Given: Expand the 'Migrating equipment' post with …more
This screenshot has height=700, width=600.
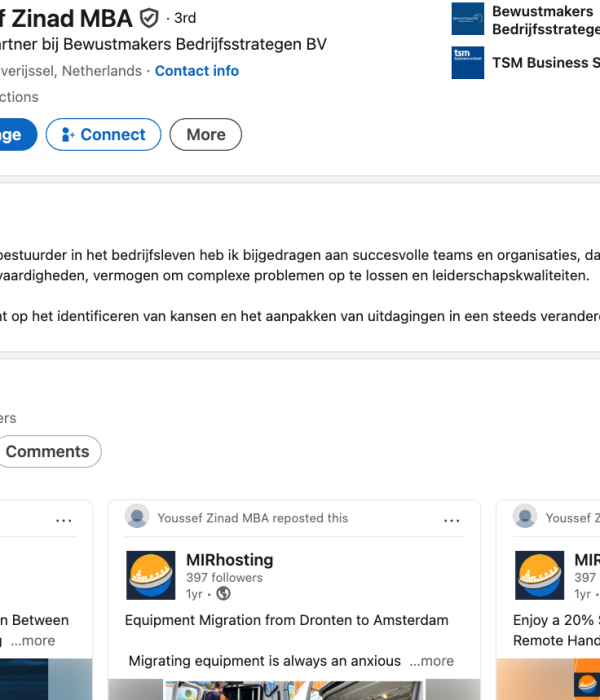Looking at the screenshot, I should tap(431, 661).
